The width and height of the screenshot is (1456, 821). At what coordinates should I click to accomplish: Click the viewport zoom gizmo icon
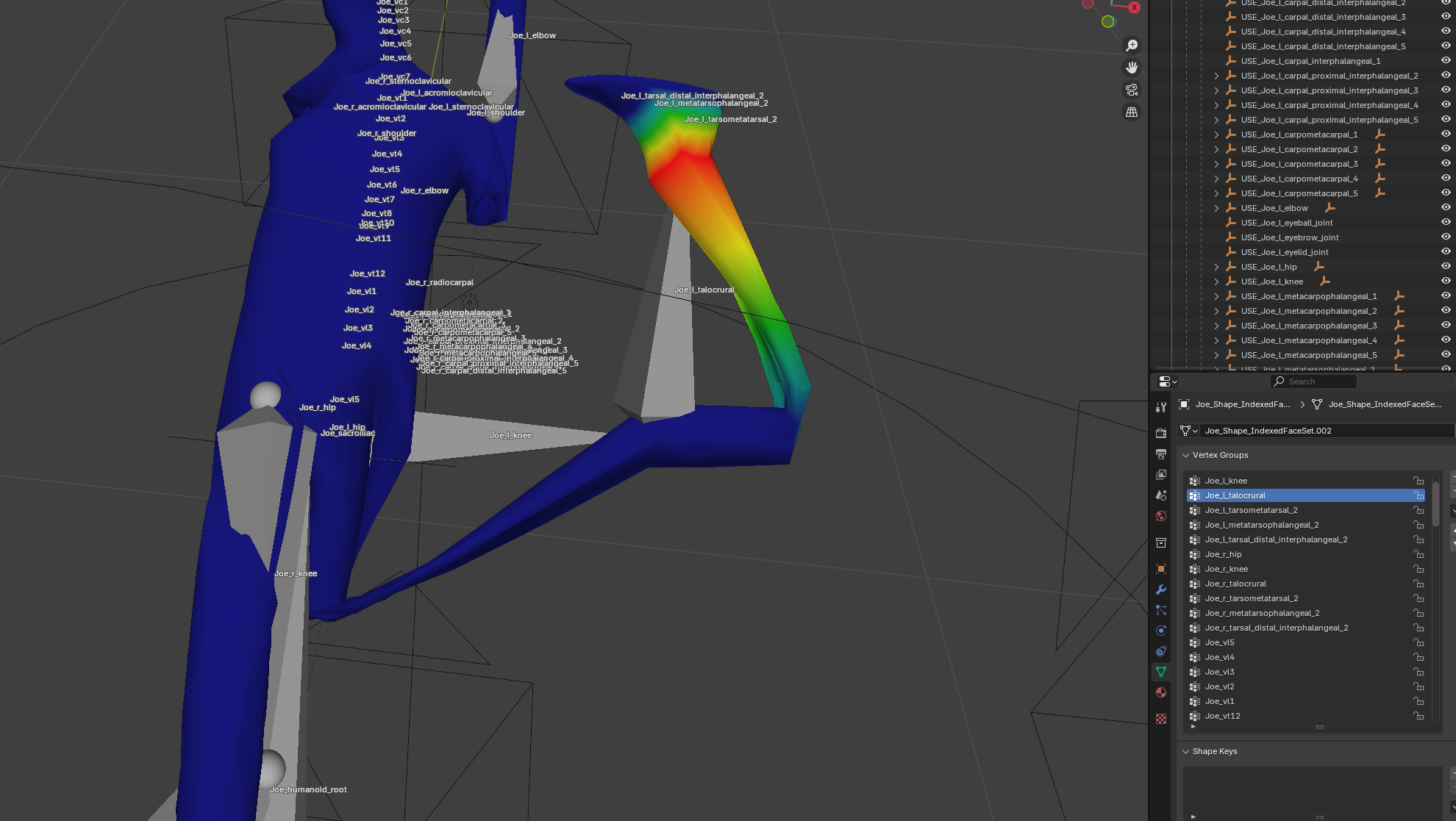tap(1132, 46)
